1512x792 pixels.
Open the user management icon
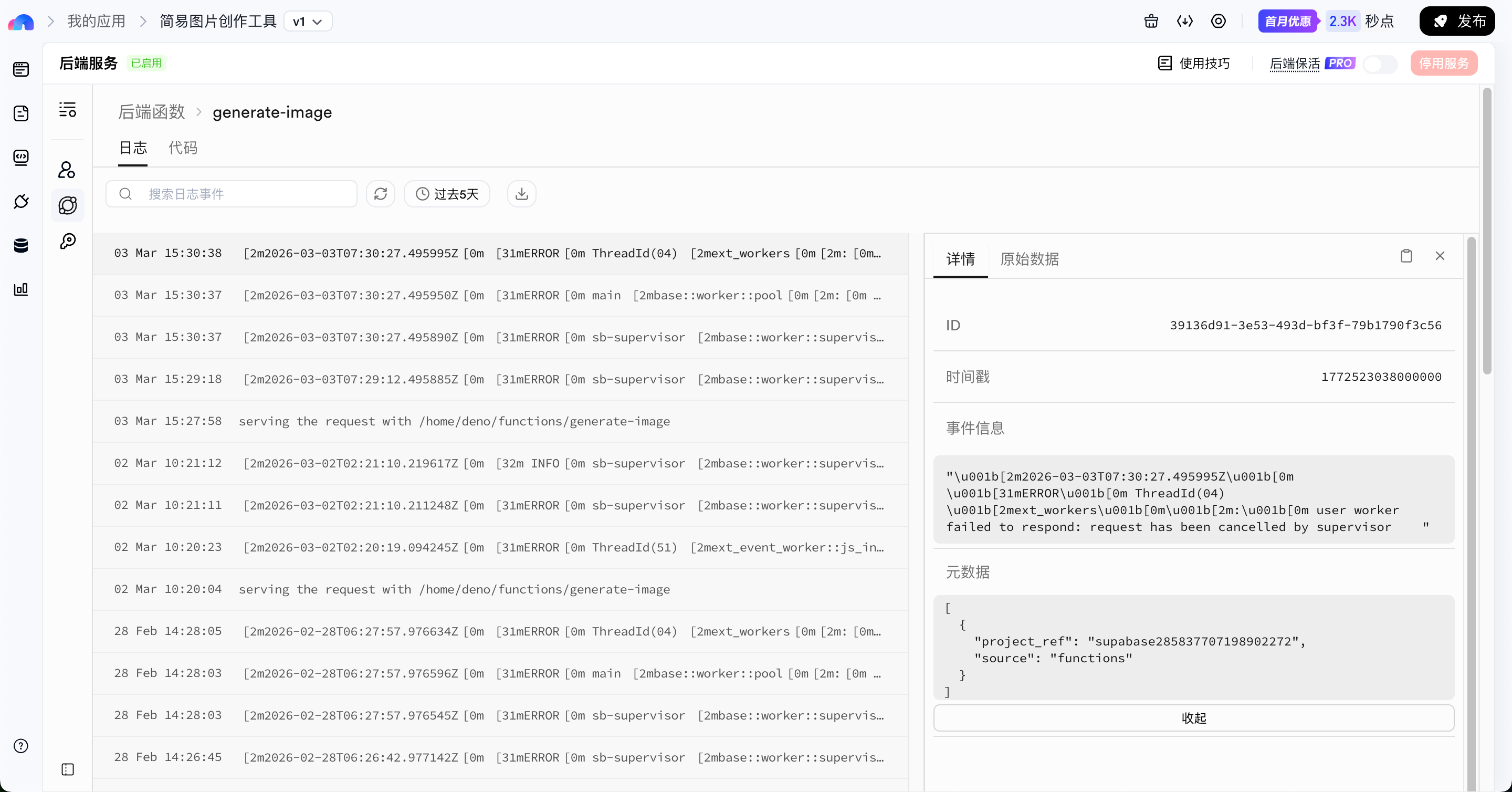[x=67, y=170]
